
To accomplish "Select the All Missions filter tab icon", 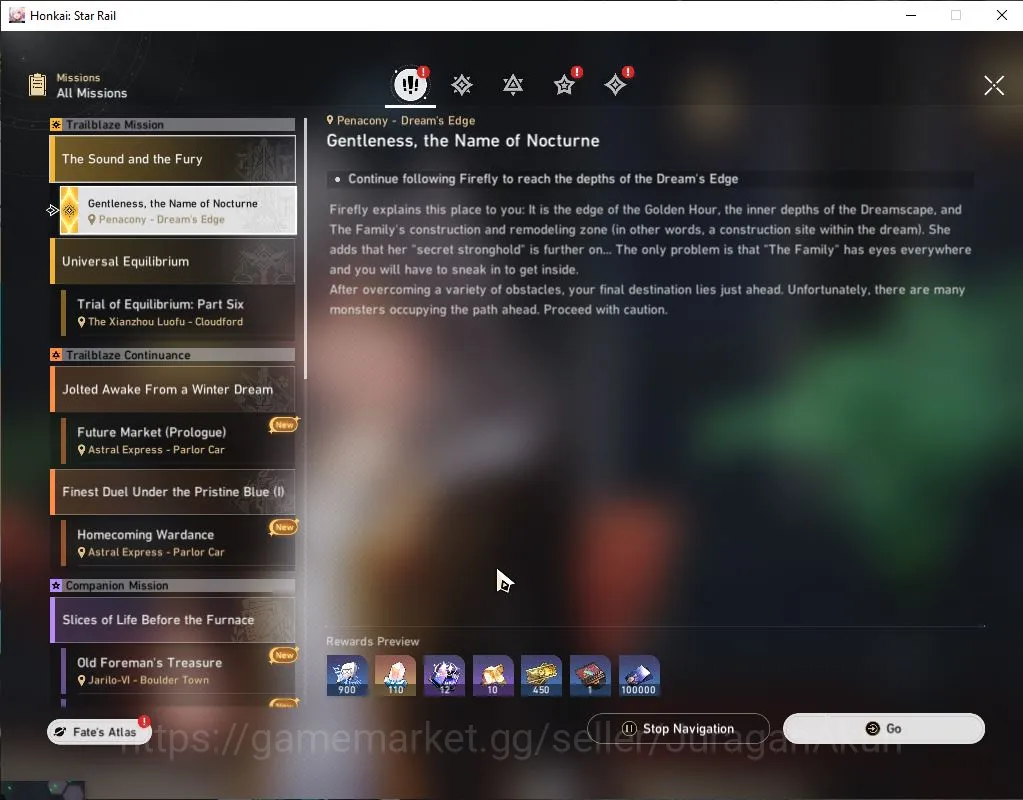I will (410, 84).
